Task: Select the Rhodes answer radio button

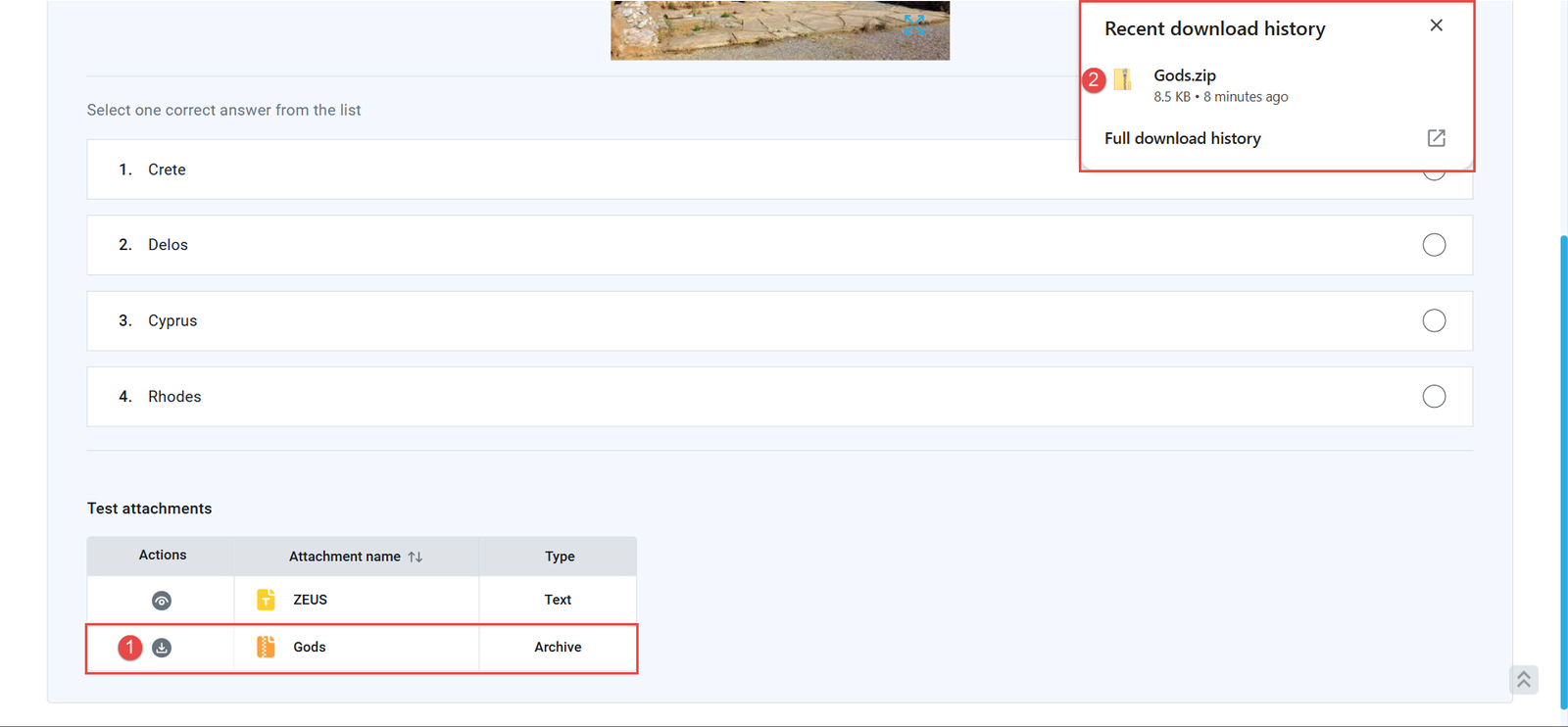Action: click(1434, 396)
